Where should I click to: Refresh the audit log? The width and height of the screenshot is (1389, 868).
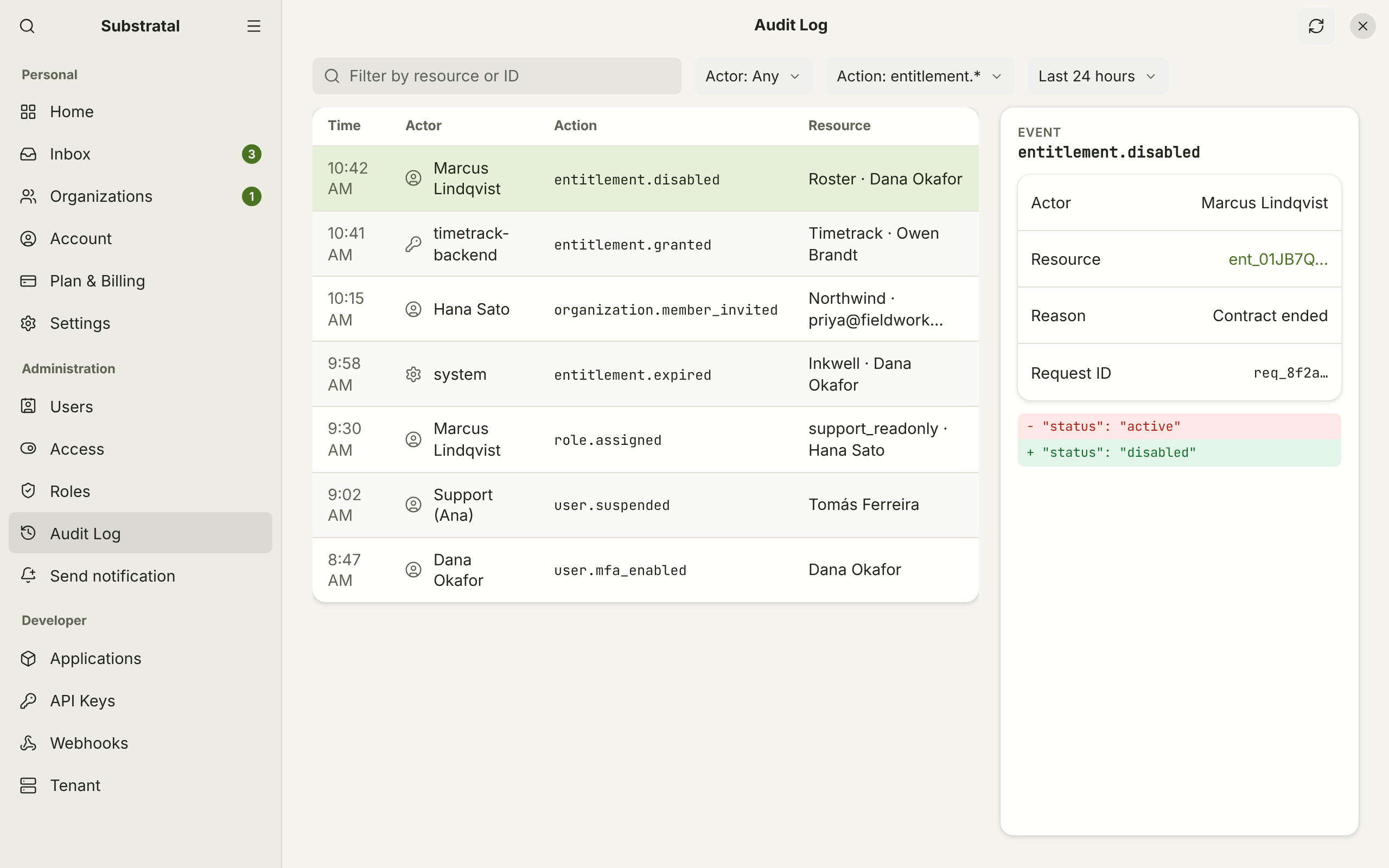point(1316,27)
